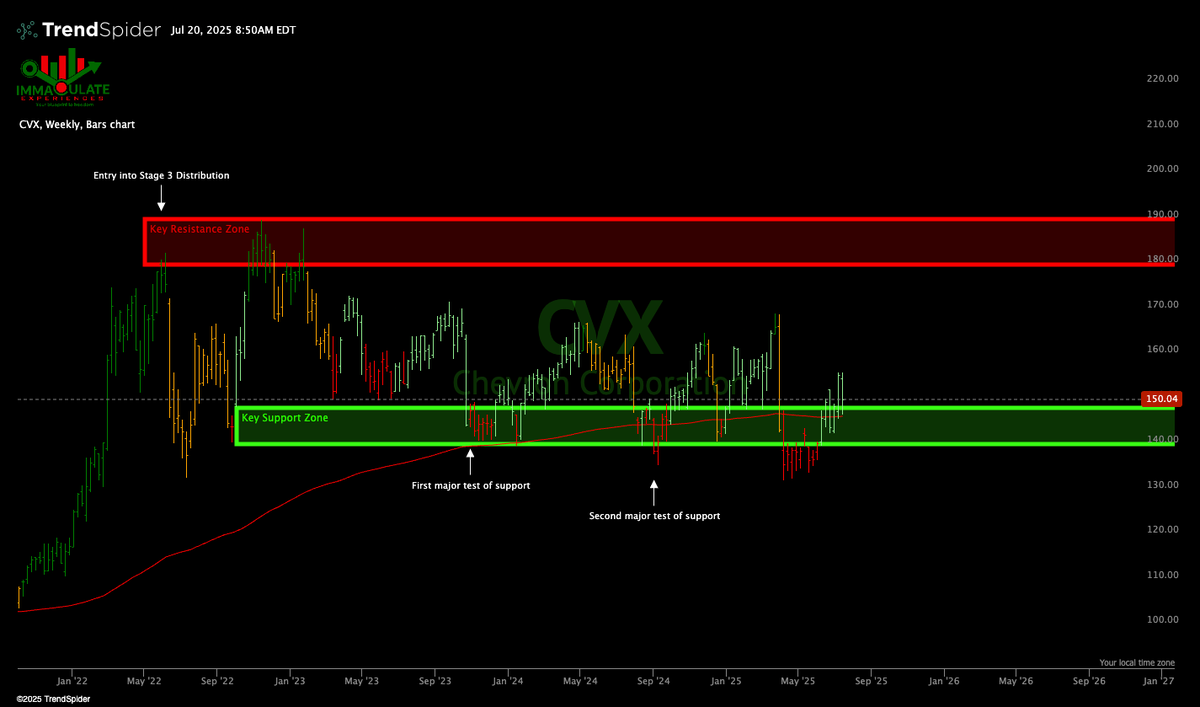1200x707 pixels.
Task: Click the Sep '23 date label
Action: coord(435,681)
